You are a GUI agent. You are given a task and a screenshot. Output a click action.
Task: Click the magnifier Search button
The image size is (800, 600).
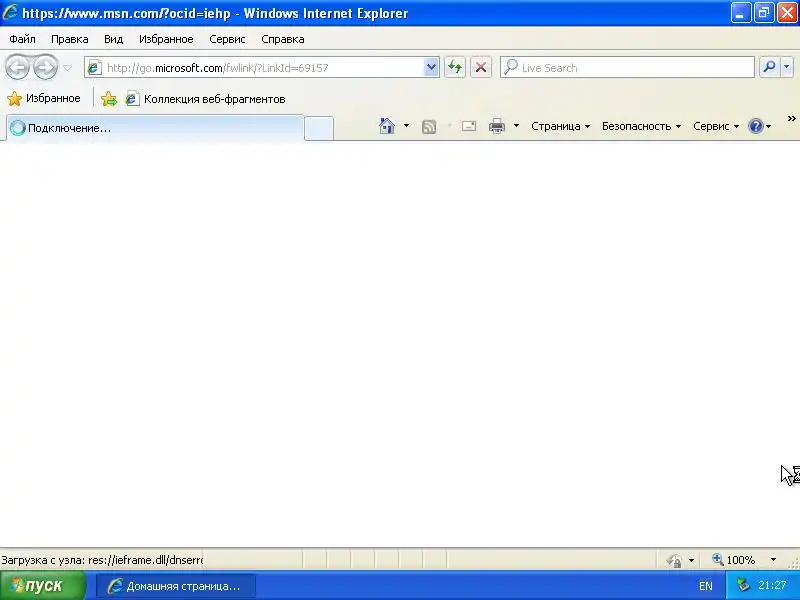(769, 67)
